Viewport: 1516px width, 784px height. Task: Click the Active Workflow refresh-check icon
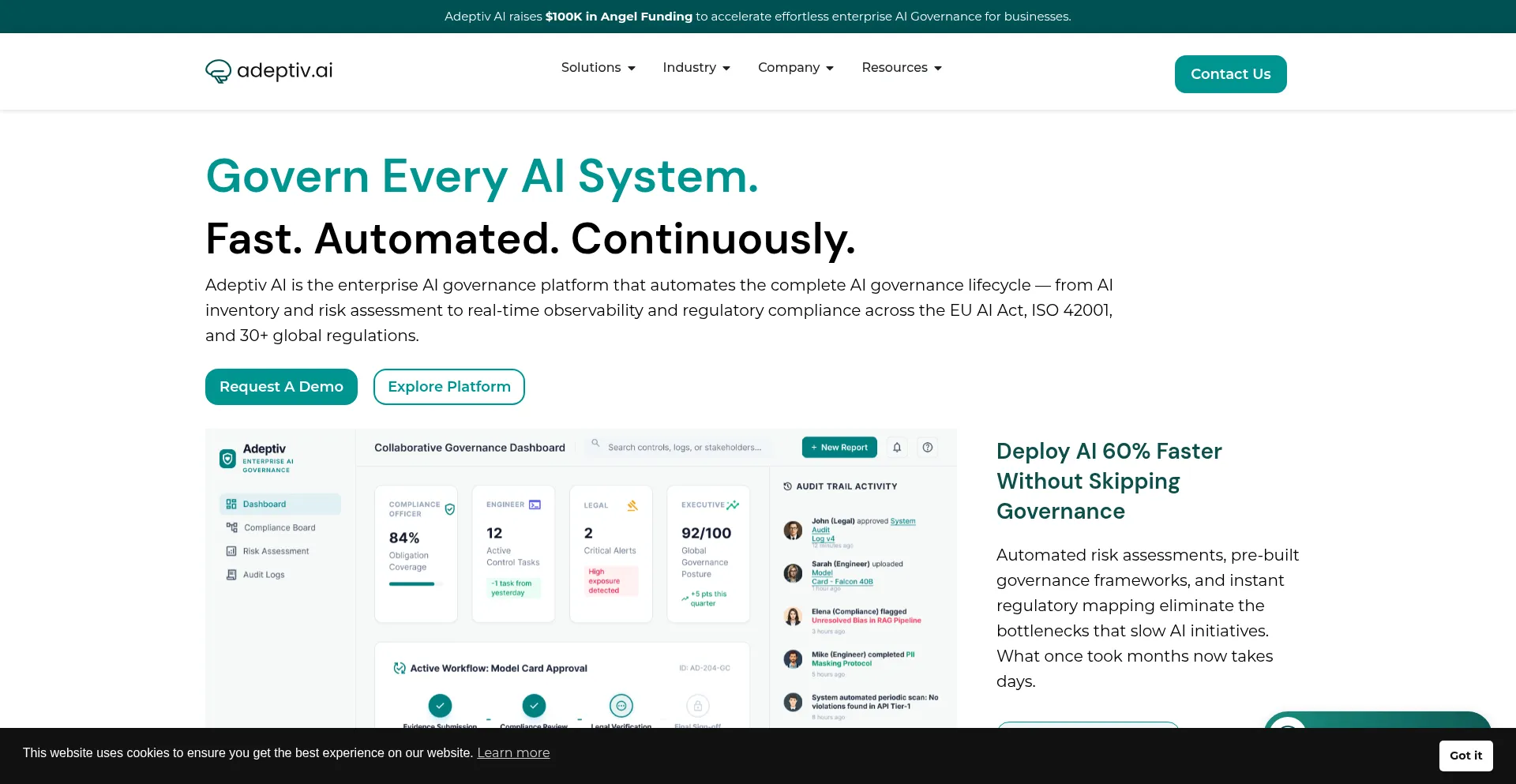400,668
